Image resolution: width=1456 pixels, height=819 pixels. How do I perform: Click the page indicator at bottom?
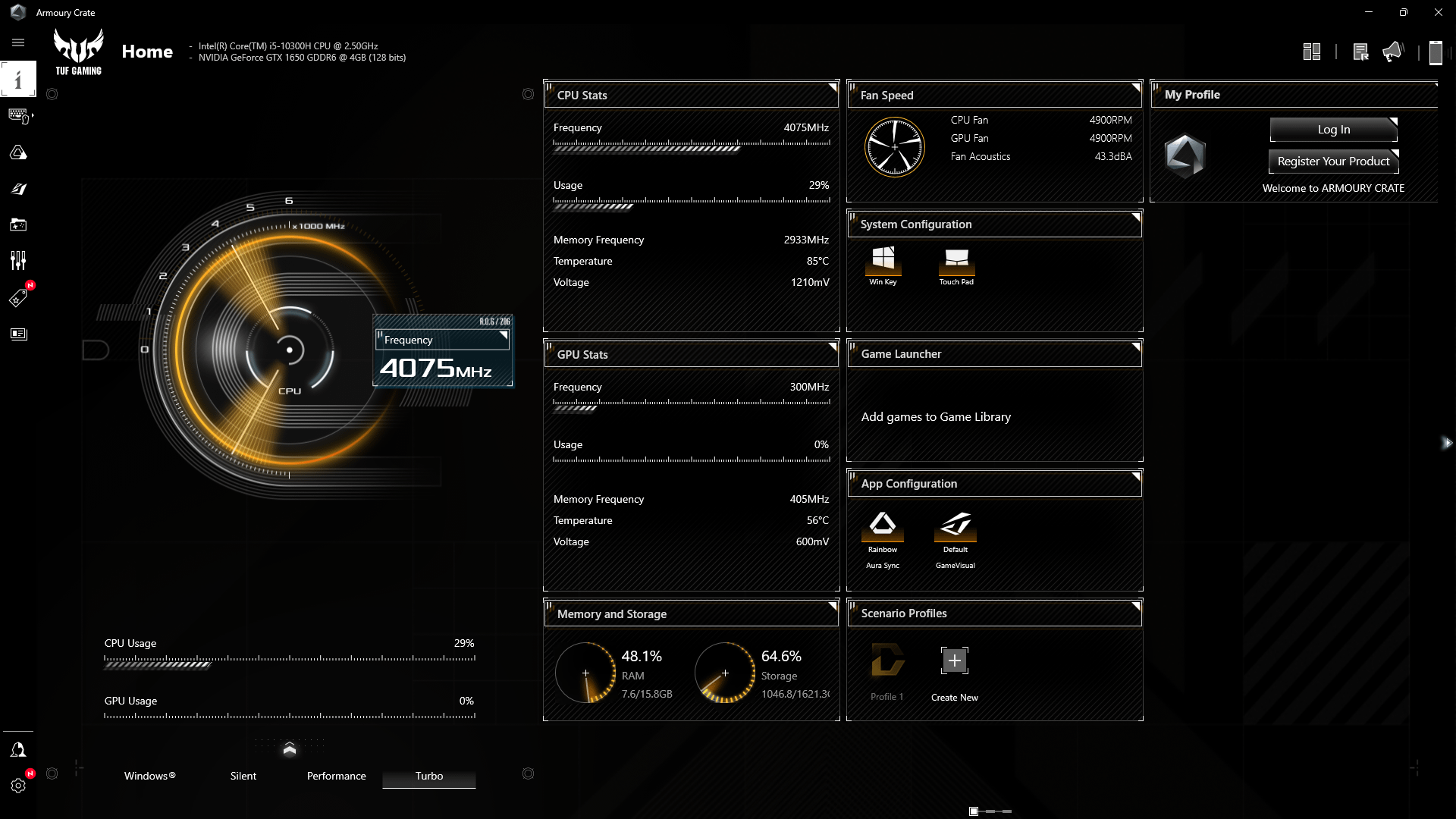coord(990,811)
